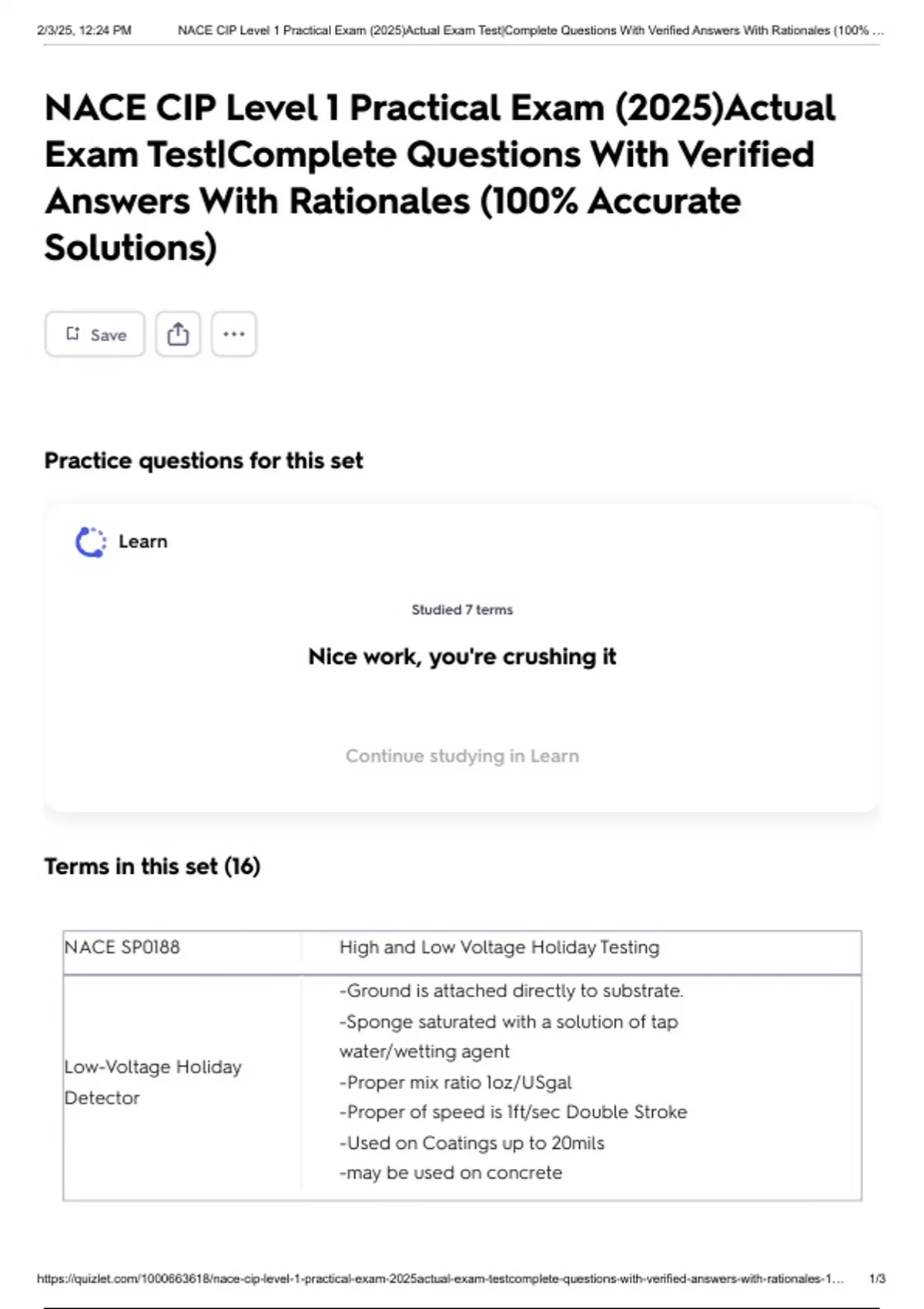
Task: Open the share icon button
Action: [178, 334]
